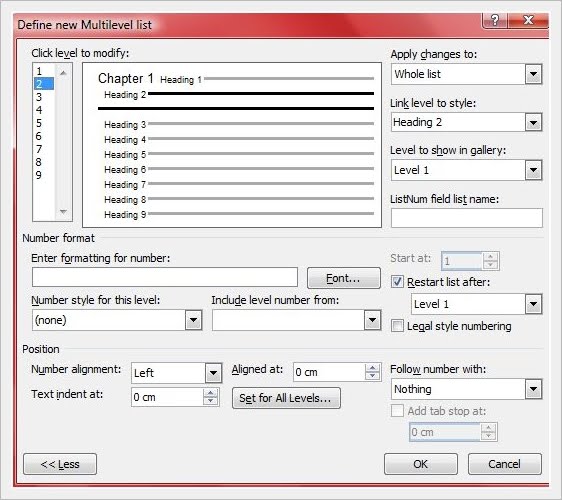Screen dimensions: 562x500
Task: Select level 5 in the level list
Action: [x=44, y=123]
